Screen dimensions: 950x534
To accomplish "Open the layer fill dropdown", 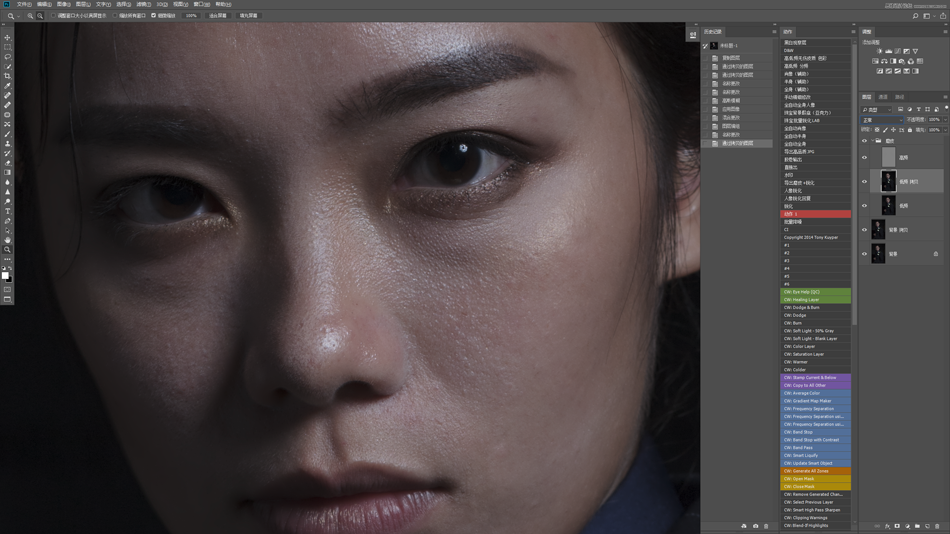I will coord(945,130).
